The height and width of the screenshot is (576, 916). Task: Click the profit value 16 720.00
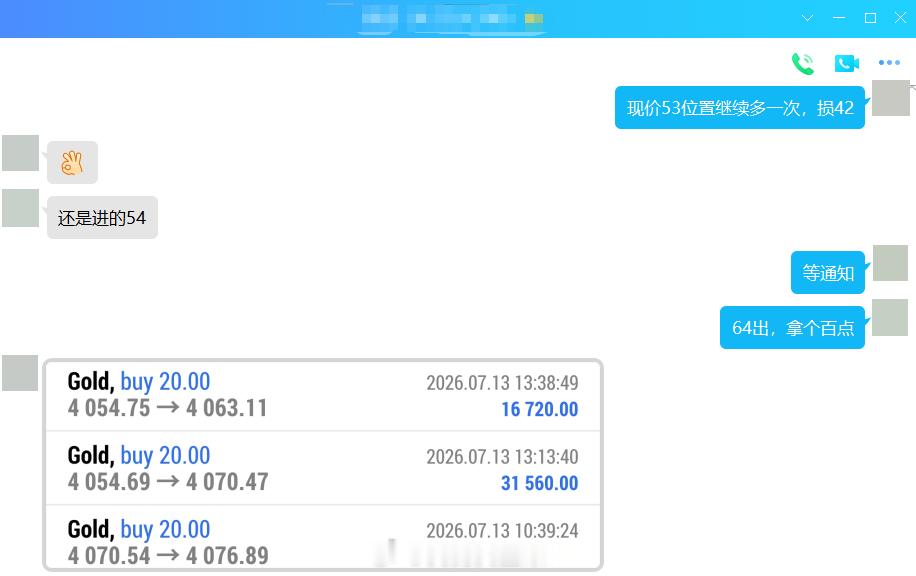click(539, 409)
